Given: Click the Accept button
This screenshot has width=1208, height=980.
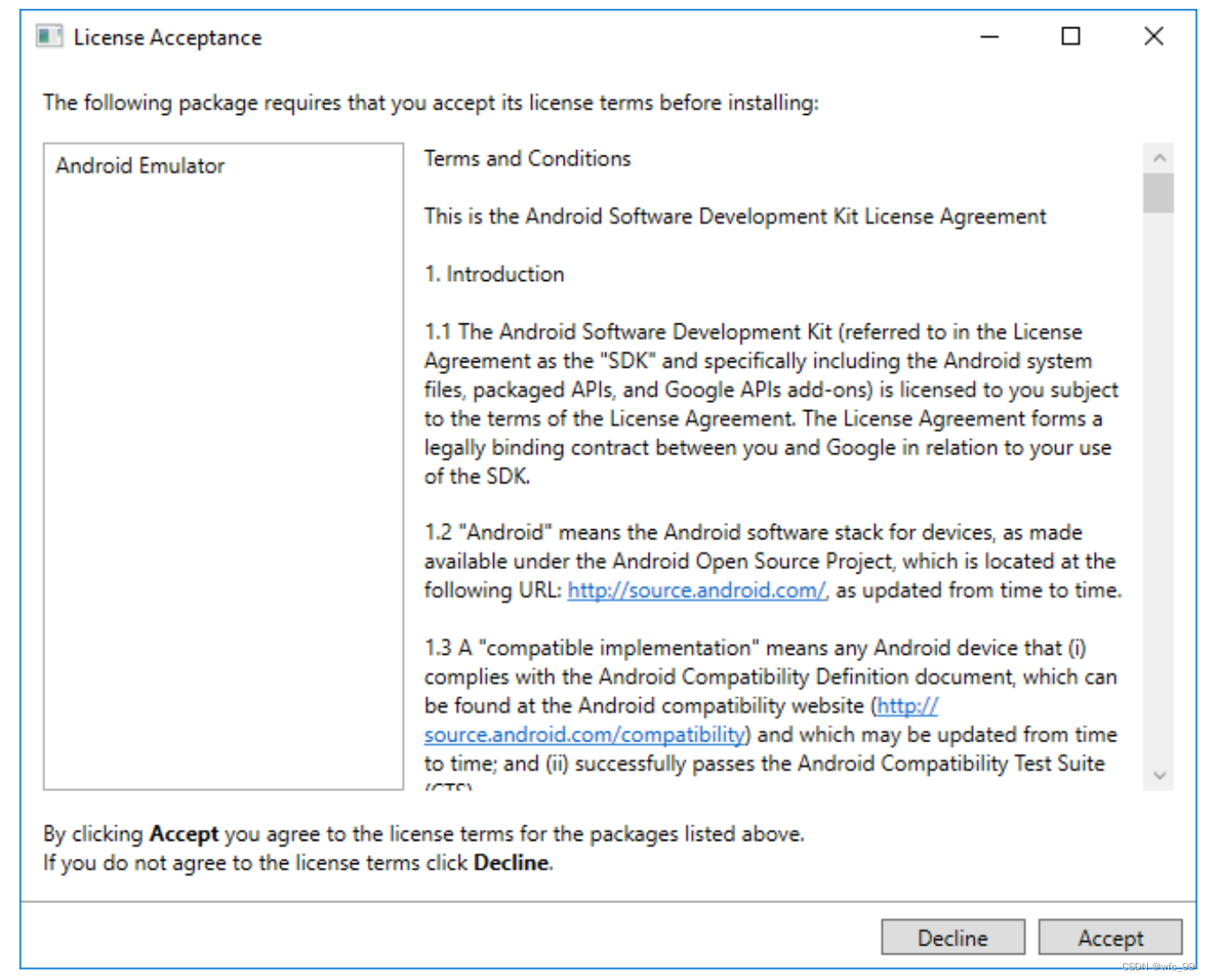Looking at the screenshot, I should point(1111,938).
